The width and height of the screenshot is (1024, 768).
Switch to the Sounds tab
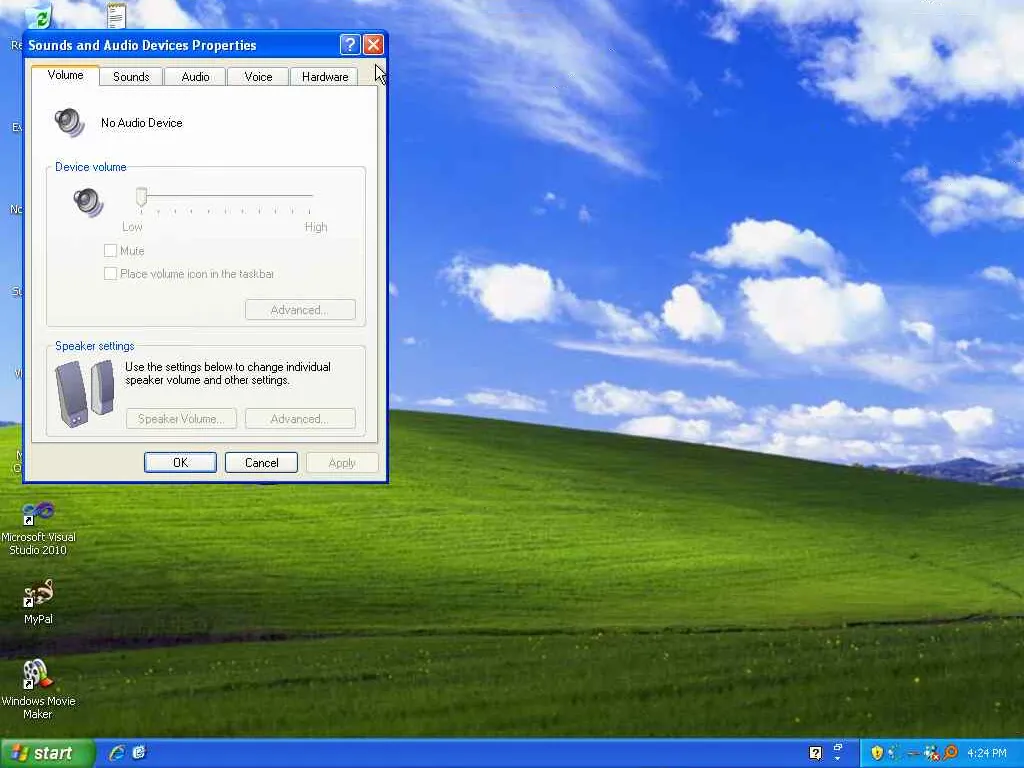click(x=131, y=76)
